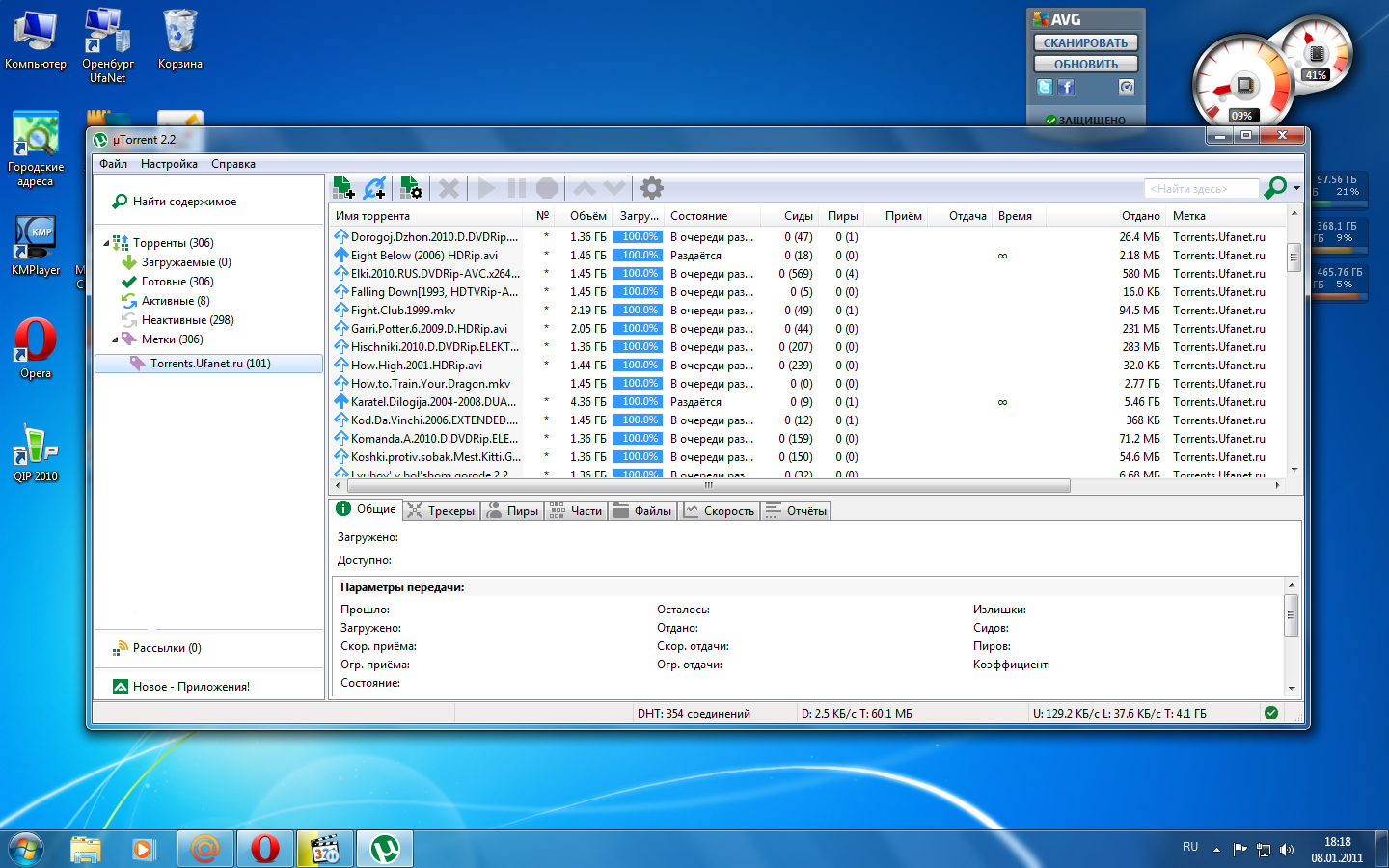Click the DHT connections status bar entry

694,714
